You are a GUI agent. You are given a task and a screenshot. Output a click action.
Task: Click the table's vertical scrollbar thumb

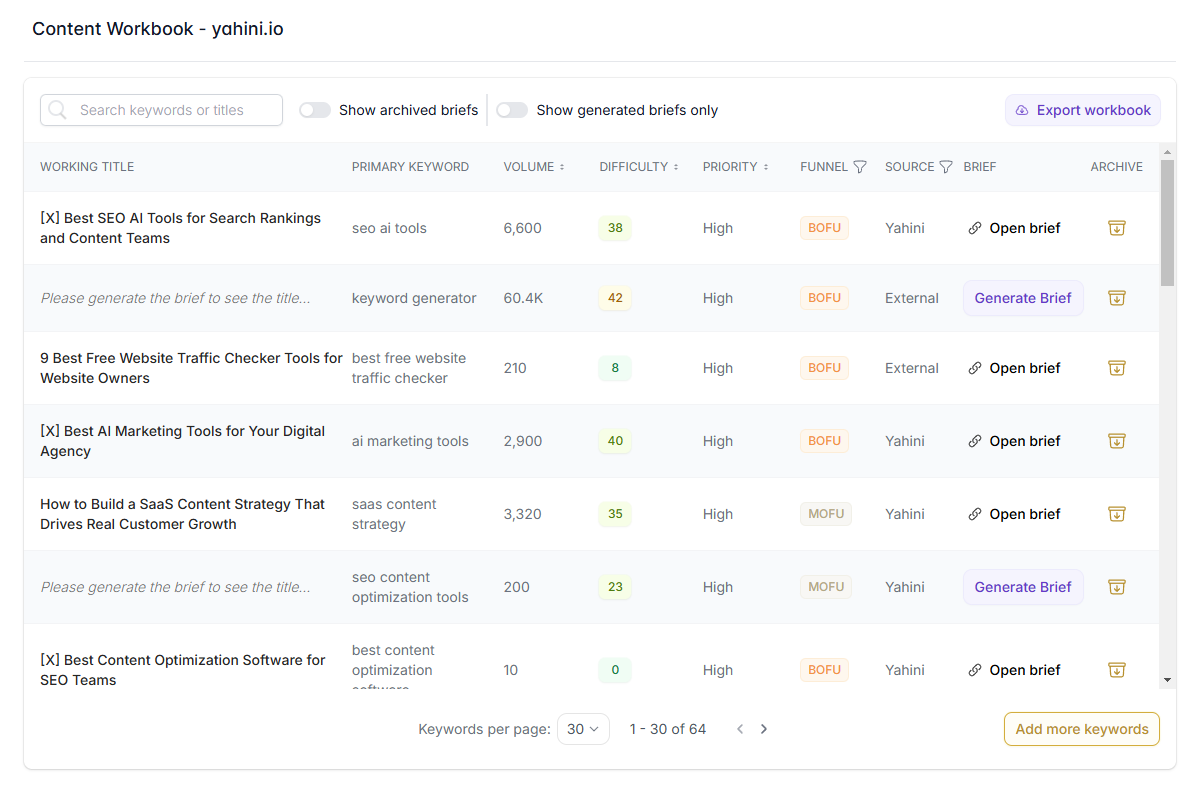[1167, 222]
